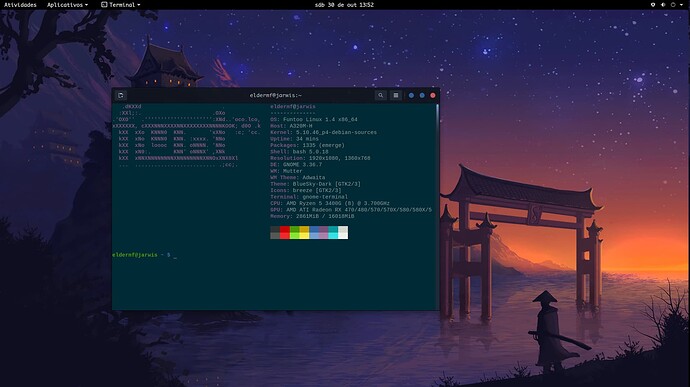Screen dimensions: 690x387
Task: Click the 'CPU: AMD Ryzen 5 3400G' line
Action: pyautogui.click(x=330, y=203)
